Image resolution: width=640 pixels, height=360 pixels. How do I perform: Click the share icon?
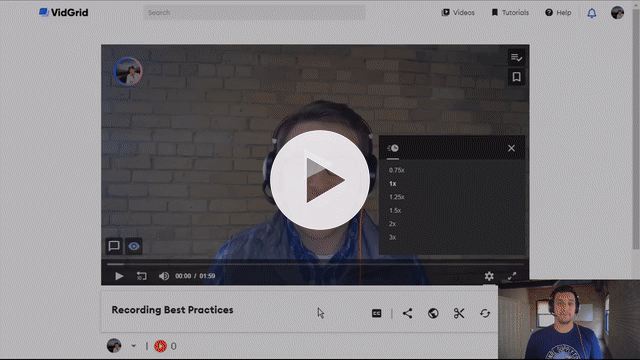(407, 313)
